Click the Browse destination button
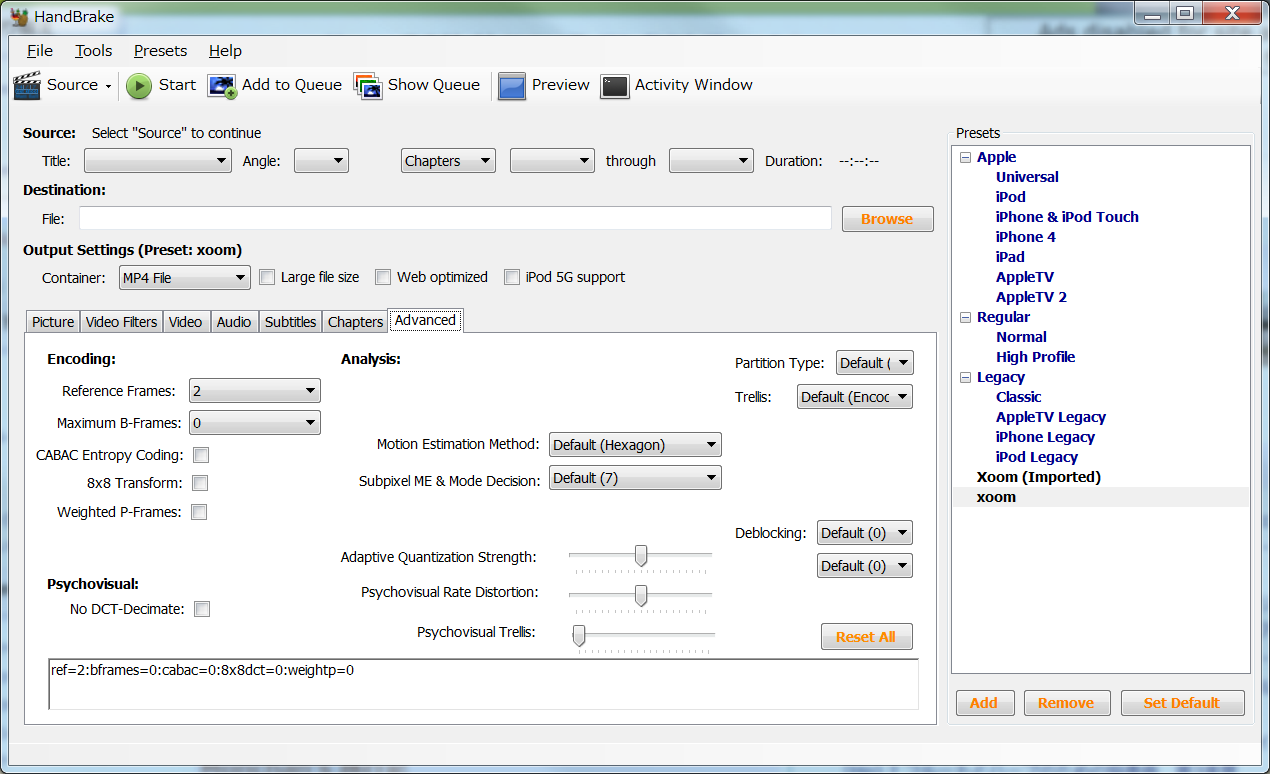This screenshot has width=1270, height=774. pos(886,218)
